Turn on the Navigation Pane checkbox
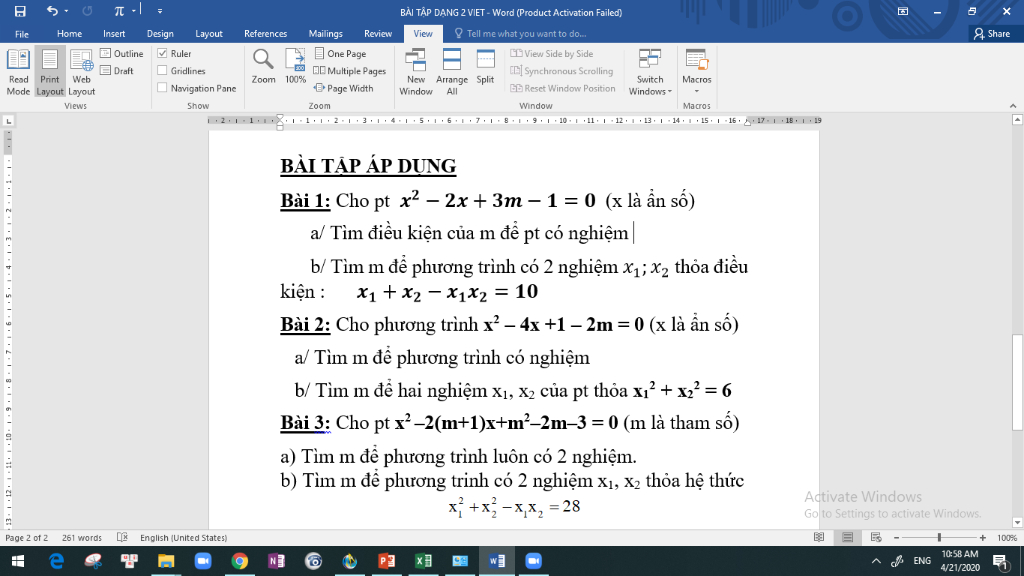 [x=163, y=88]
